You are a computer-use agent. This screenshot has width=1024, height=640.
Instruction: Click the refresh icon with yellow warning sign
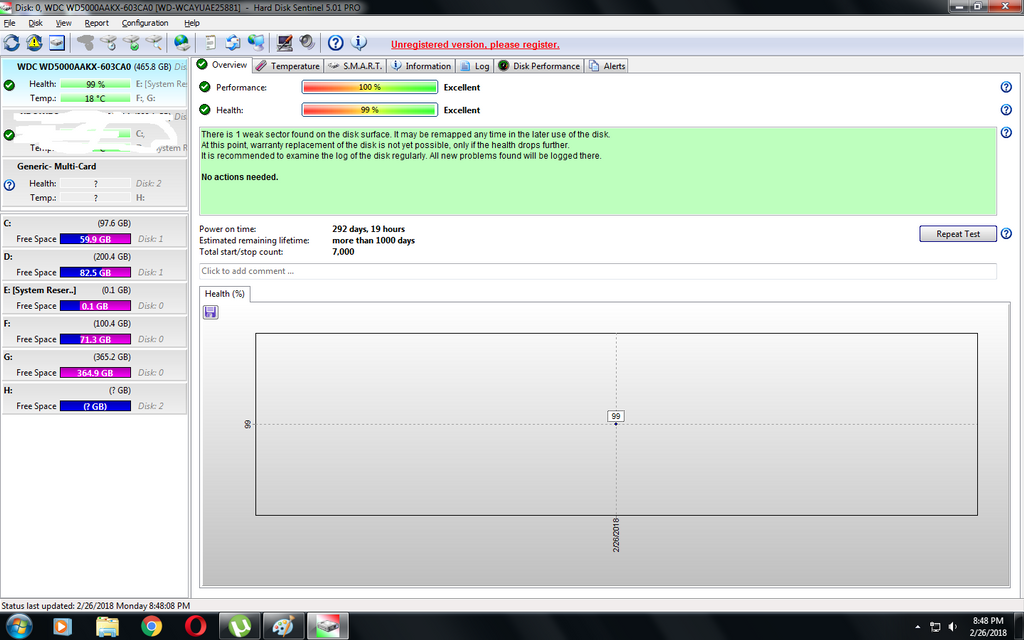click(x=34, y=43)
